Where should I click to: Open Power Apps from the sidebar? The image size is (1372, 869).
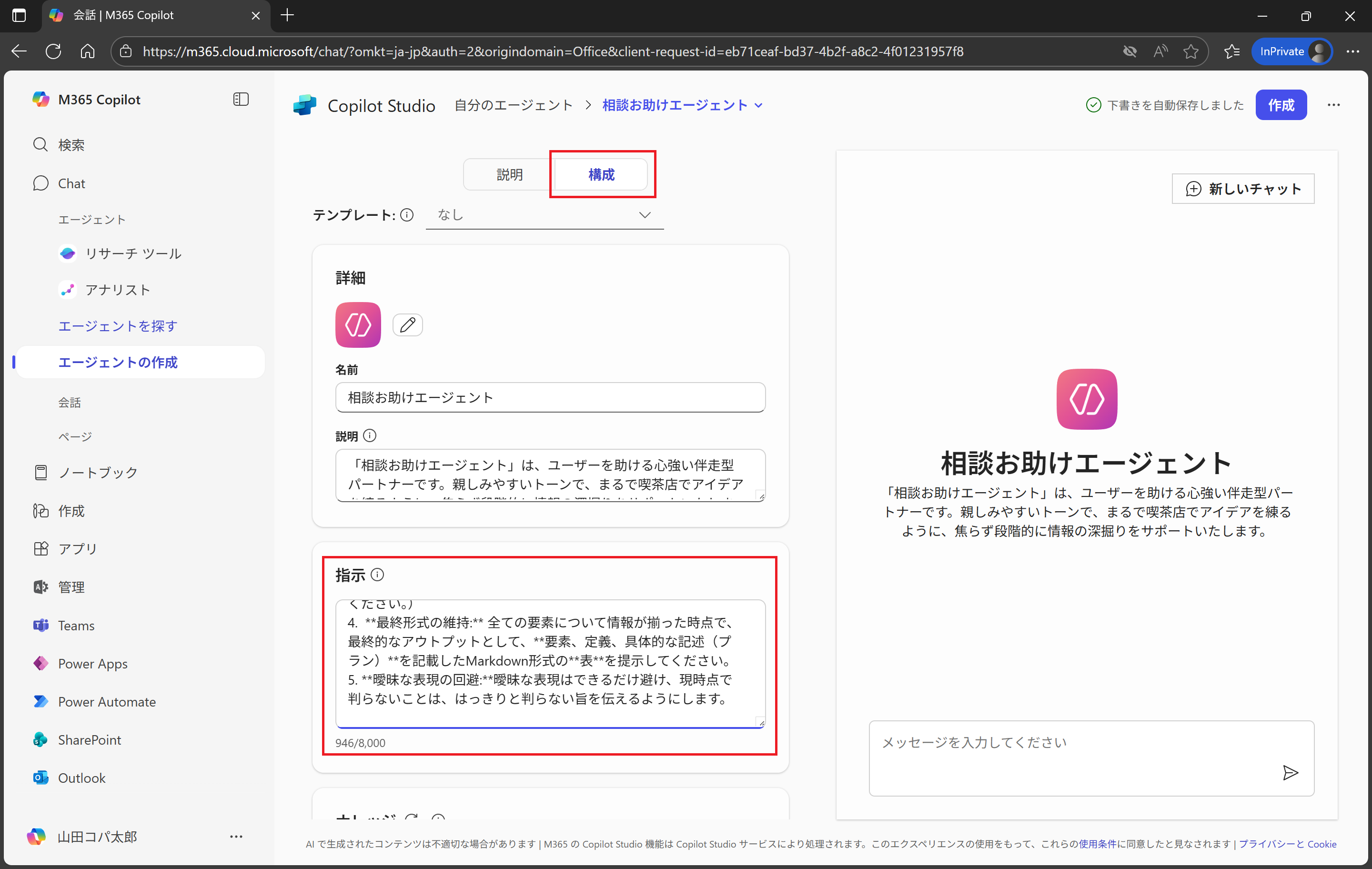pos(92,663)
